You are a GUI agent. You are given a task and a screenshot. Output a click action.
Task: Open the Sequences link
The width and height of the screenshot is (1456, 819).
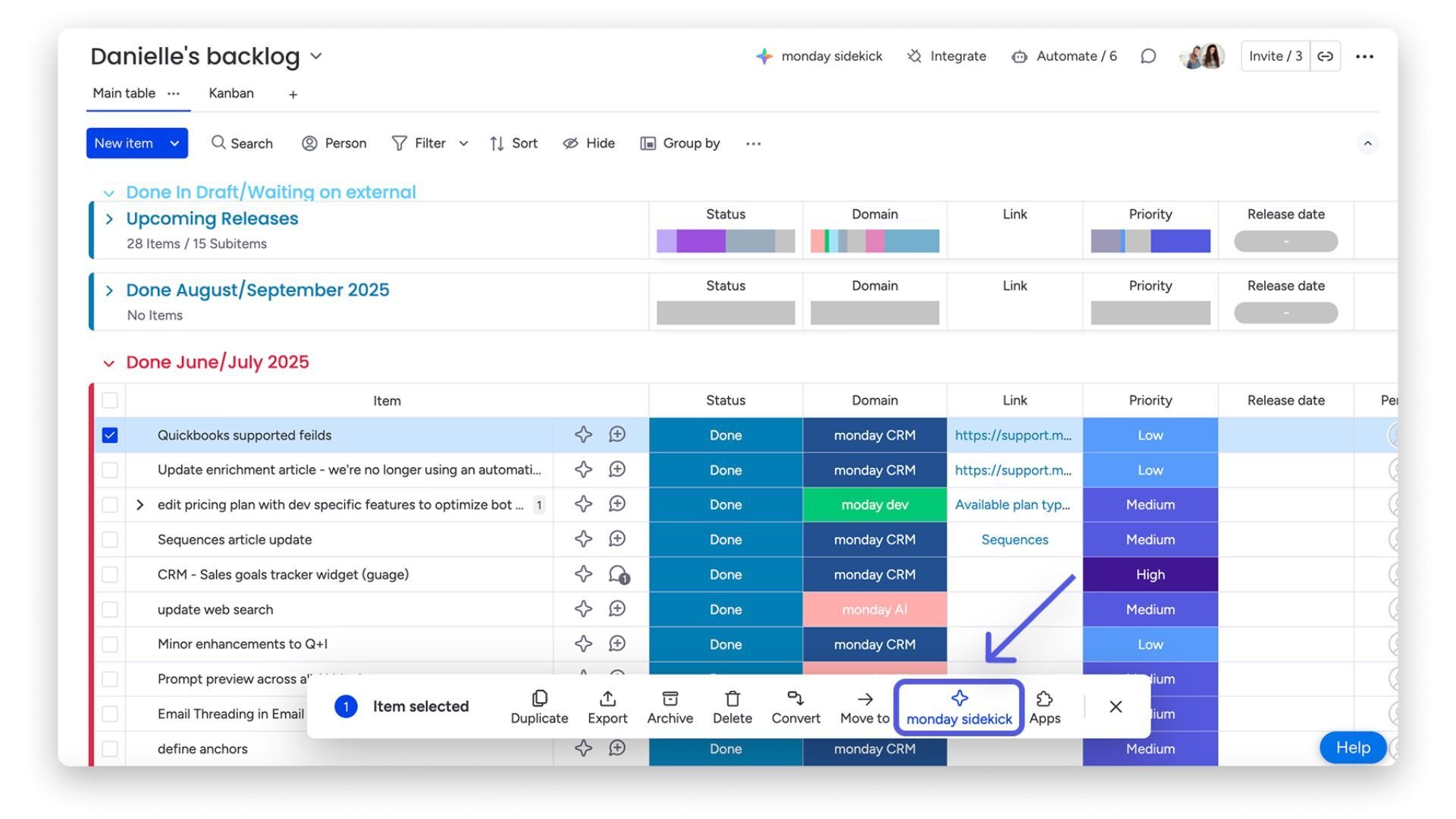1015,540
